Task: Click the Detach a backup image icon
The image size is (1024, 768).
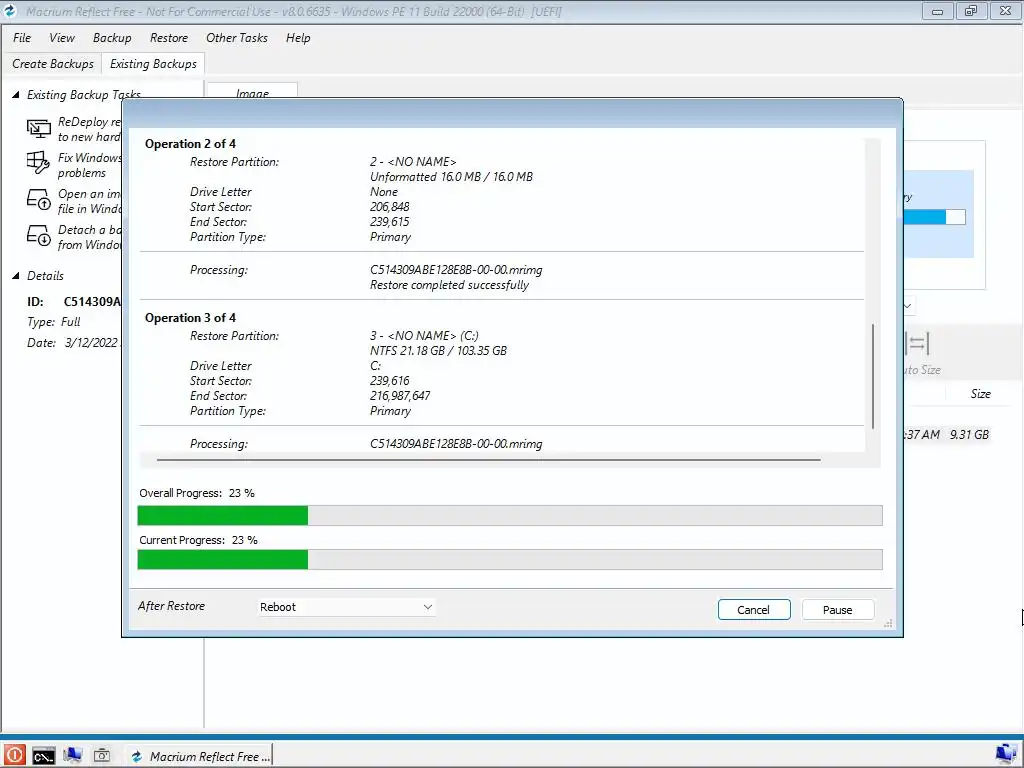Action: coord(39,235)
